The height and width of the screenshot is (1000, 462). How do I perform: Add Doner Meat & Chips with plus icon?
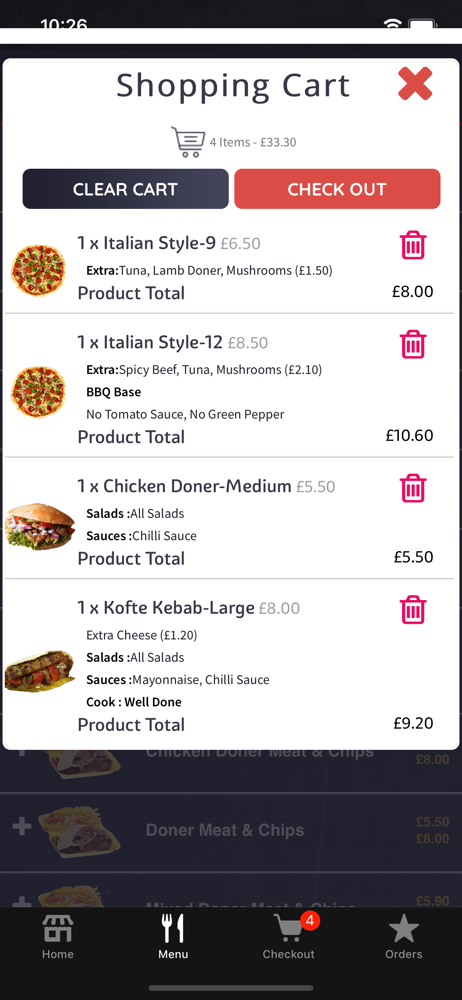tap(22, 827)
